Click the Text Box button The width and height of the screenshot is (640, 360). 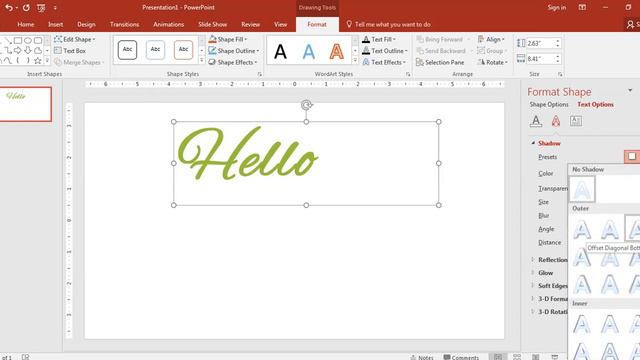(x=70, y=51)
